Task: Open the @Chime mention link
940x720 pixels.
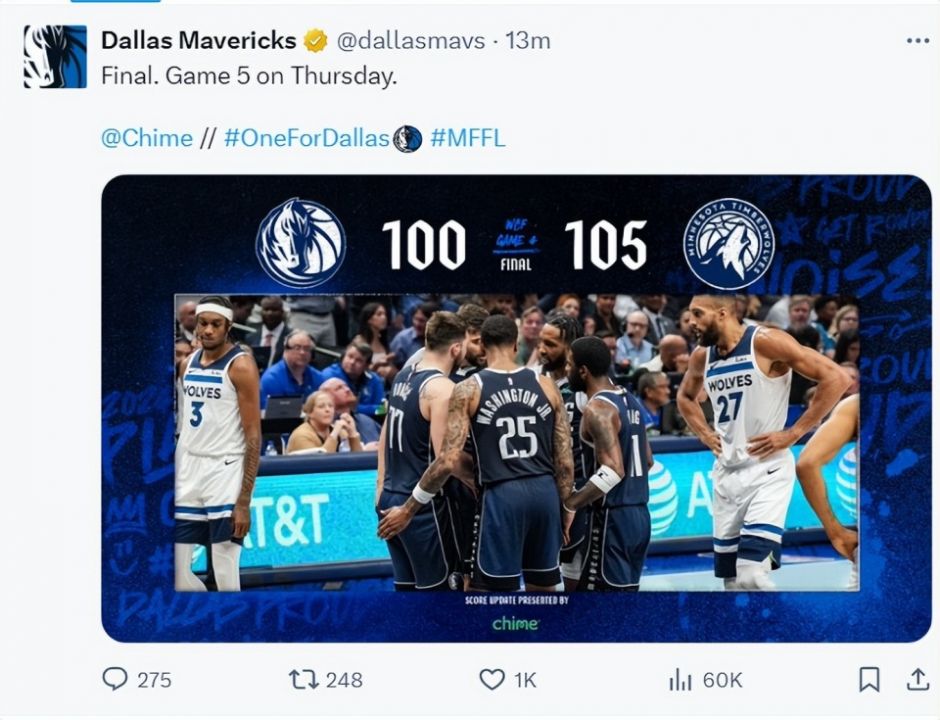Action: 147,138
